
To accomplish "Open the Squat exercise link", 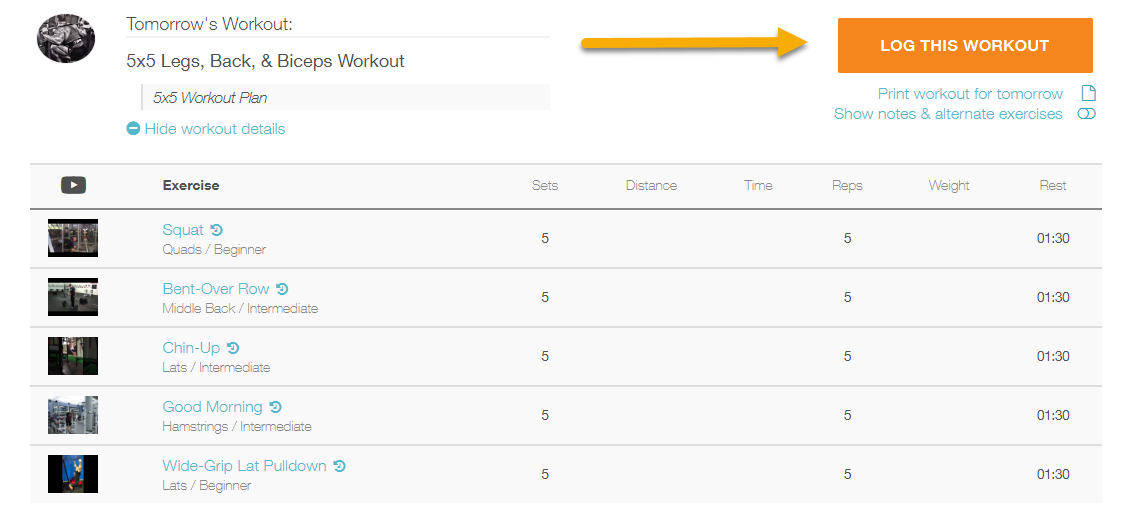I will click(183, 230).
